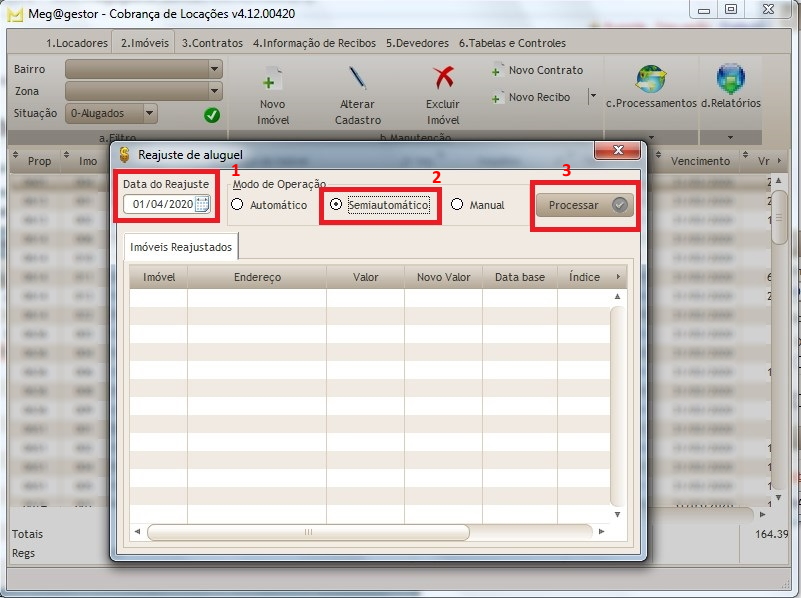Open d.Relatórios icon
Viewport: 801px width, 598px height.
coord(731,78)
